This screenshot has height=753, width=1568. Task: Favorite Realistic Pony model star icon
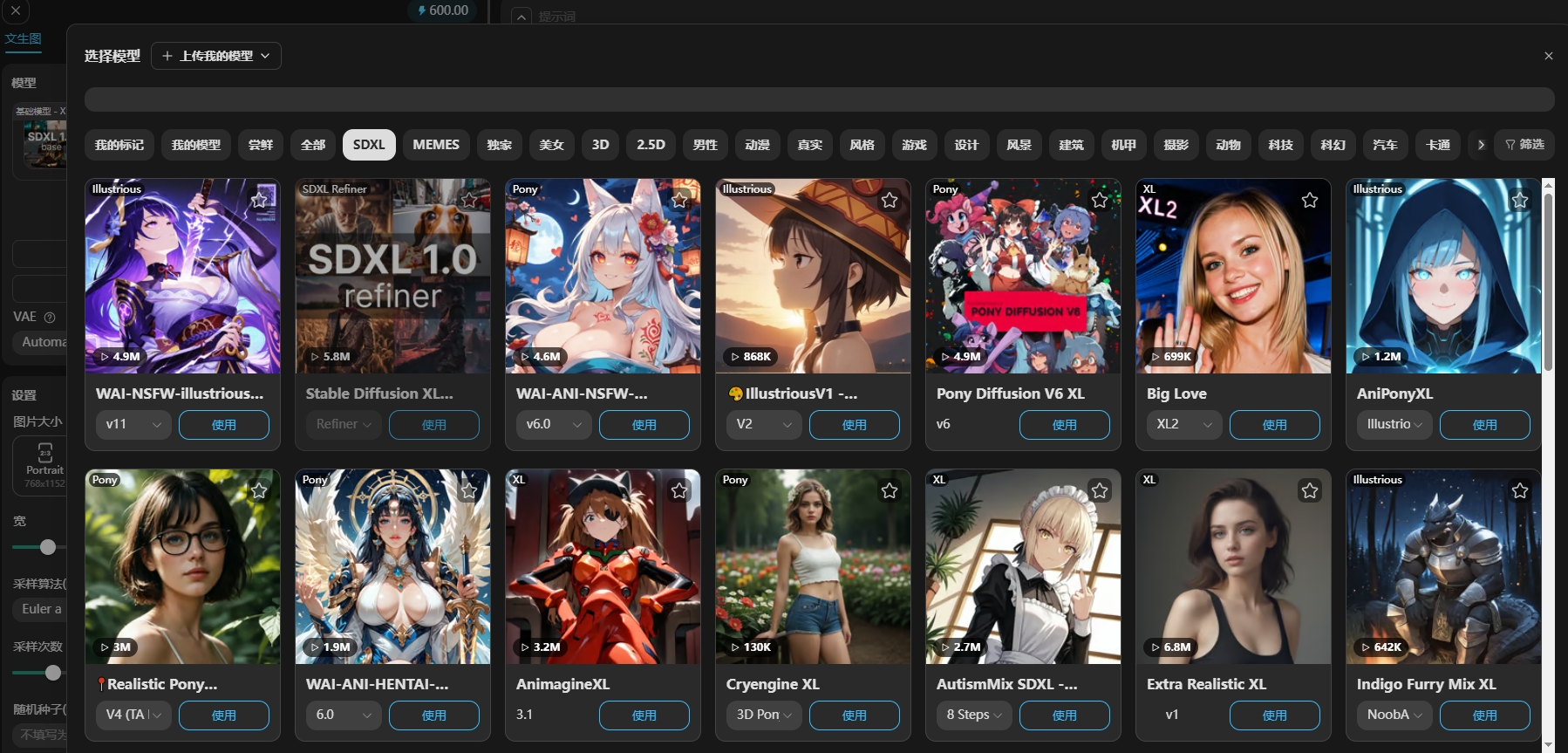[259, 490]
